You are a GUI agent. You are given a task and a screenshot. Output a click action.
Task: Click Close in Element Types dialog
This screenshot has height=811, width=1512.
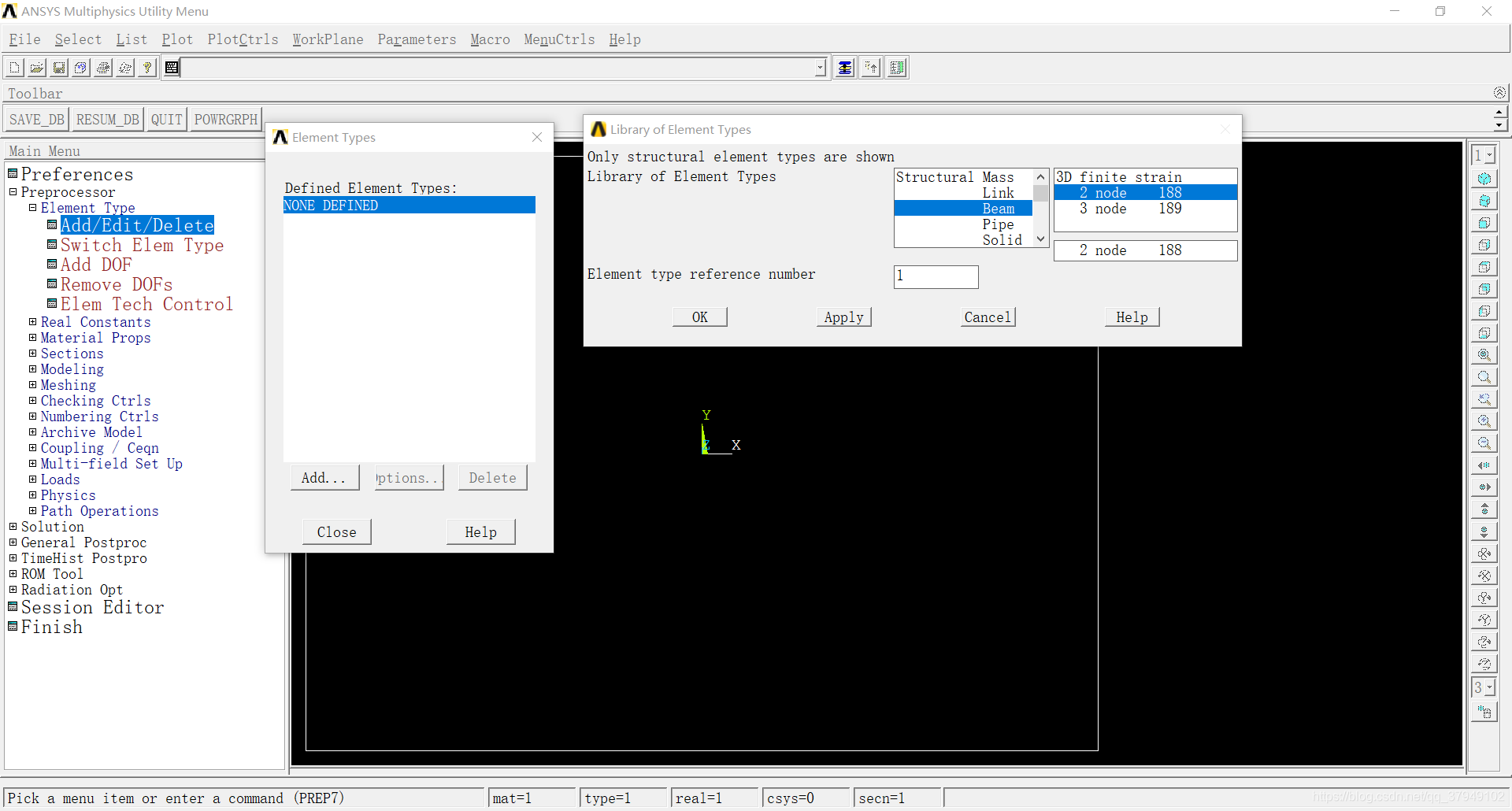coord(337,532)
